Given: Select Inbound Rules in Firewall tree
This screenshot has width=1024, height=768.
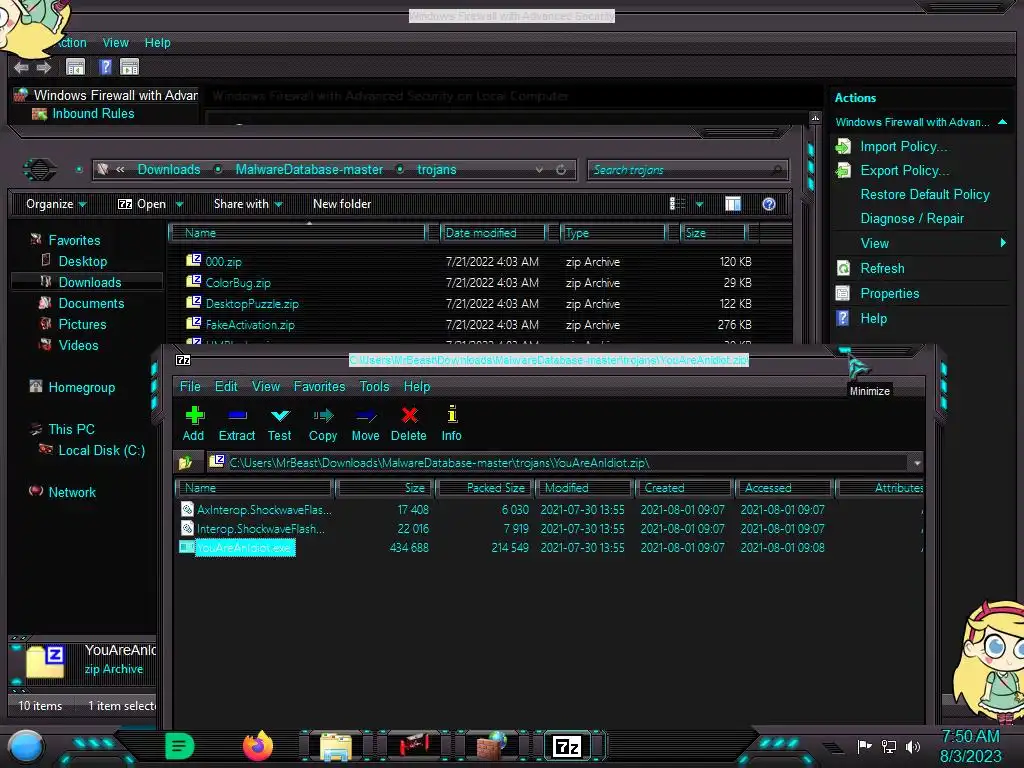Looking at the screenshot, I should (x=93, y=114).
